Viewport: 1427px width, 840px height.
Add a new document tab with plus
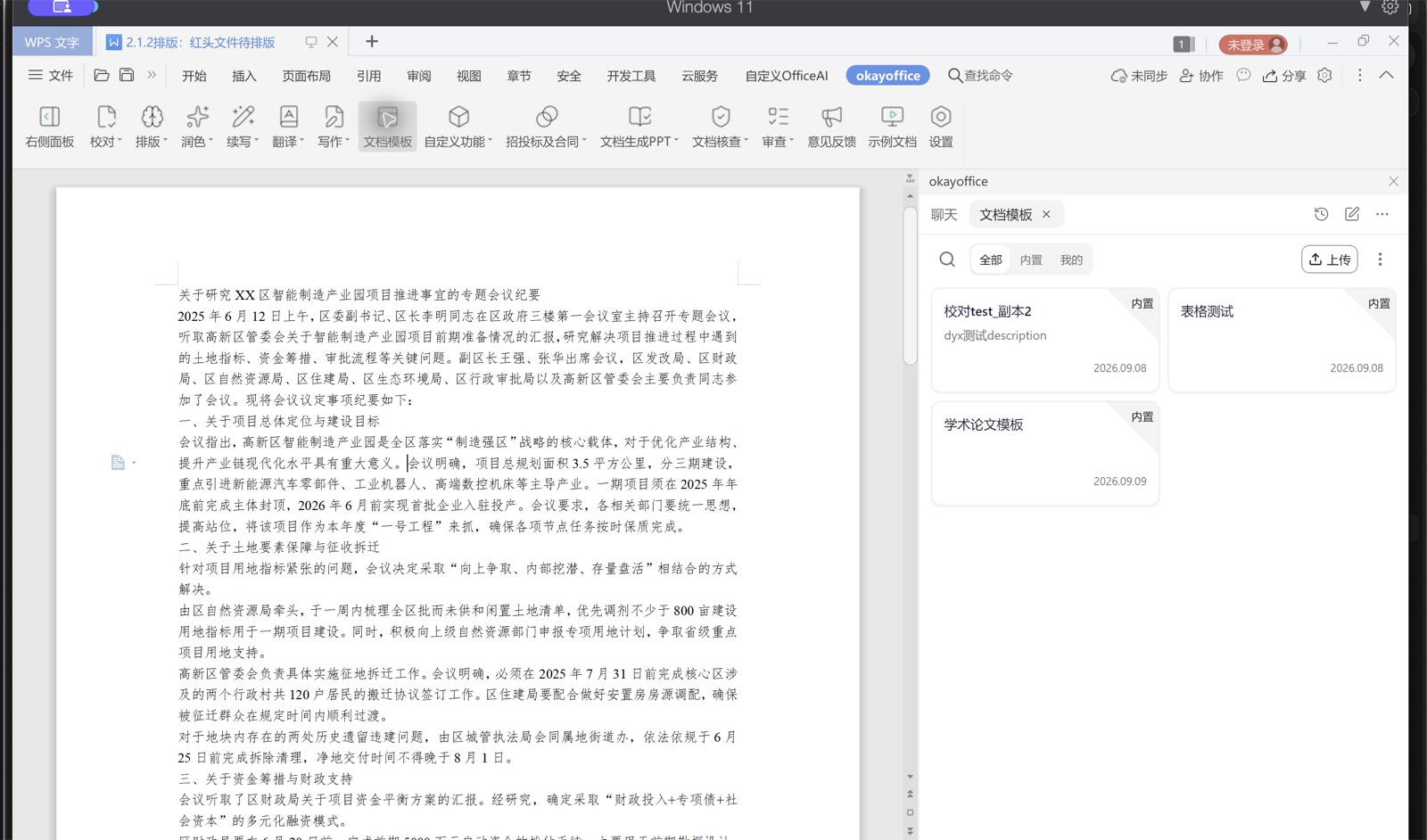372,41
